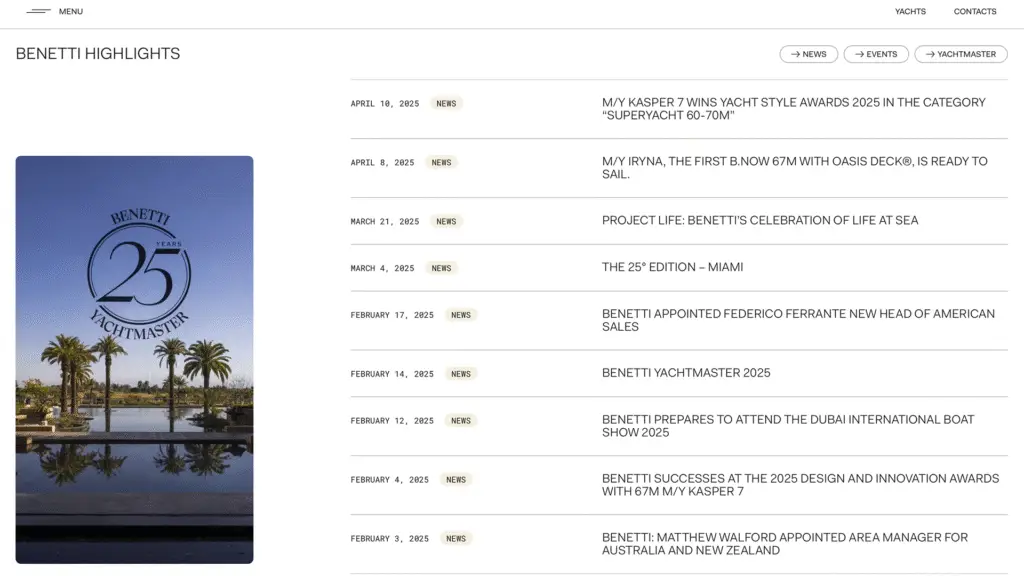Click NEWS tag on March 21, 2025 row

[446, 221]
